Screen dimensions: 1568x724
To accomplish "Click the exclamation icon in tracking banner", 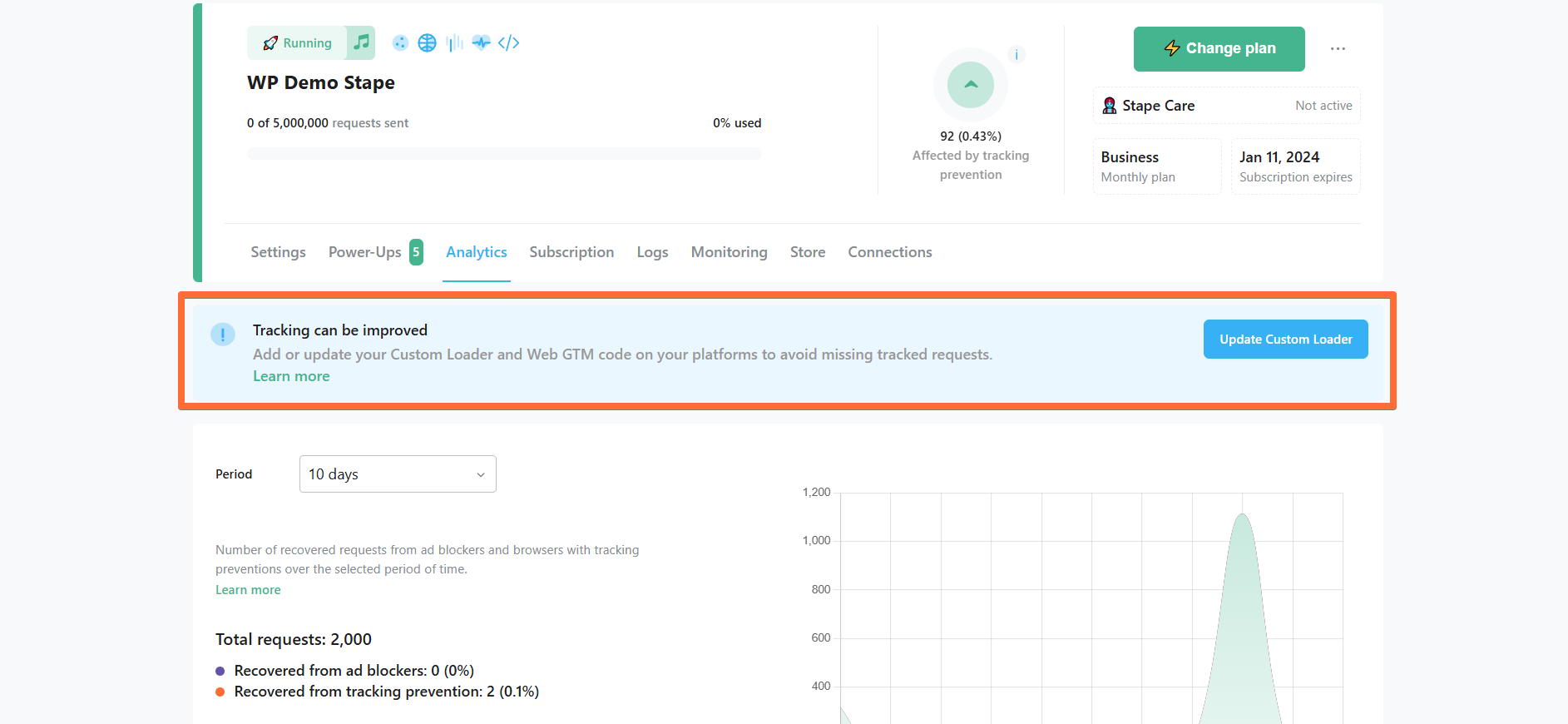I will [x=223, y=335].
